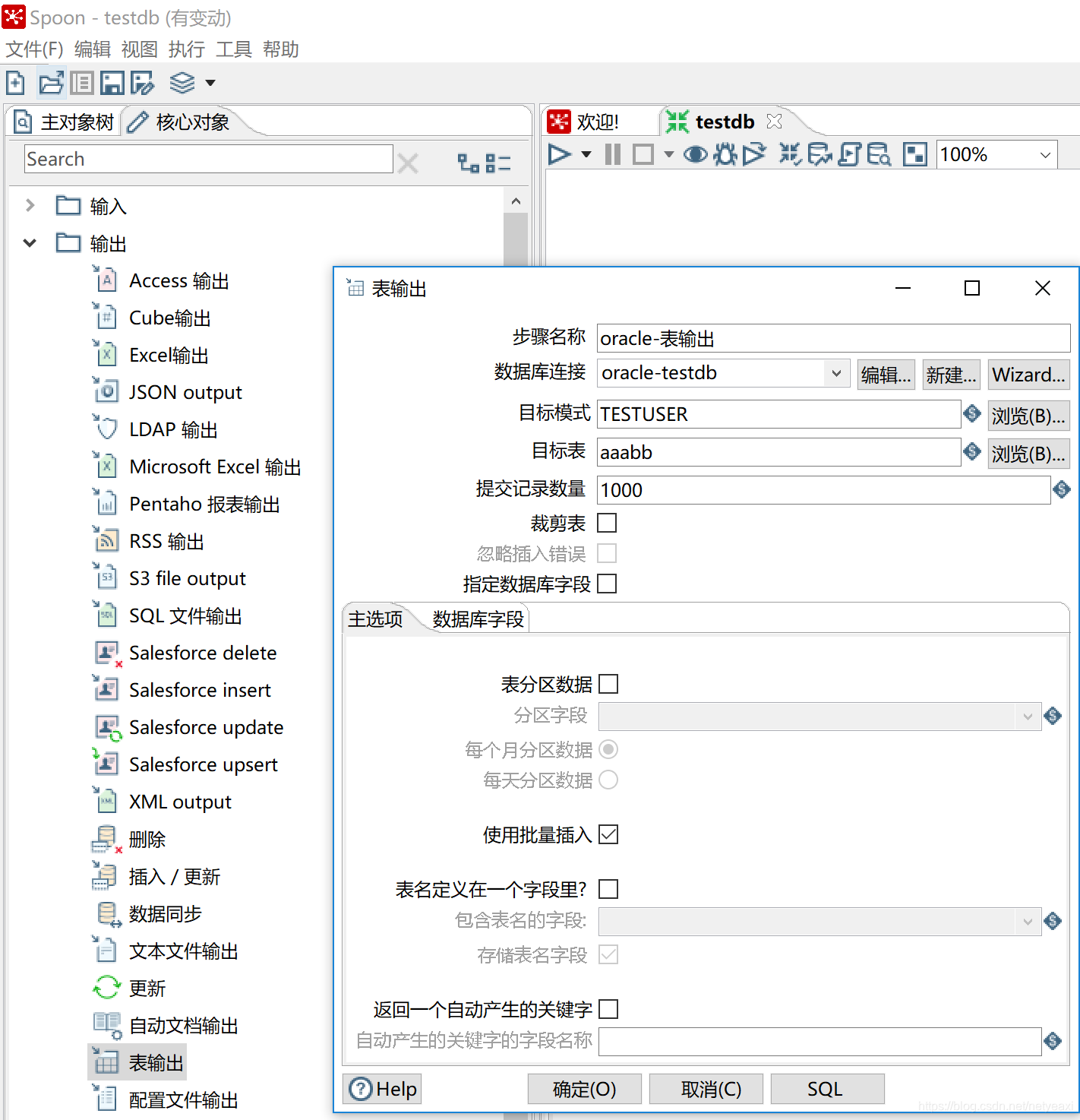
Task: Run the transformation with play icon
Action: tap(560, 154)
